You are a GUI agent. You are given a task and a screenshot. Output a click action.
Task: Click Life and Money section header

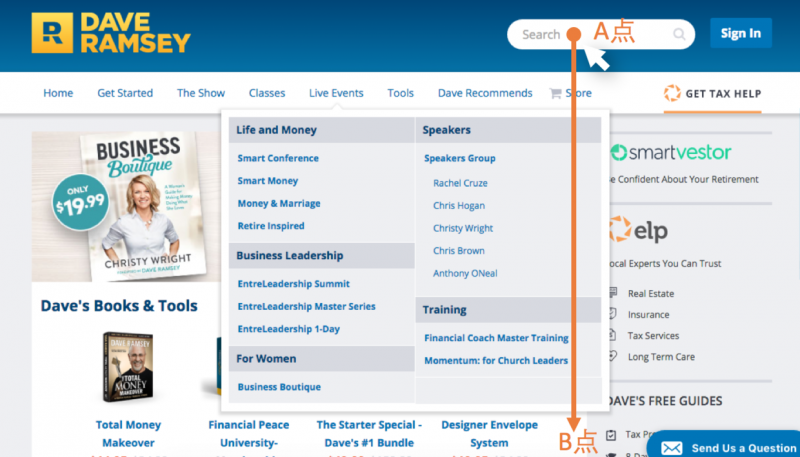pos(321,130)
